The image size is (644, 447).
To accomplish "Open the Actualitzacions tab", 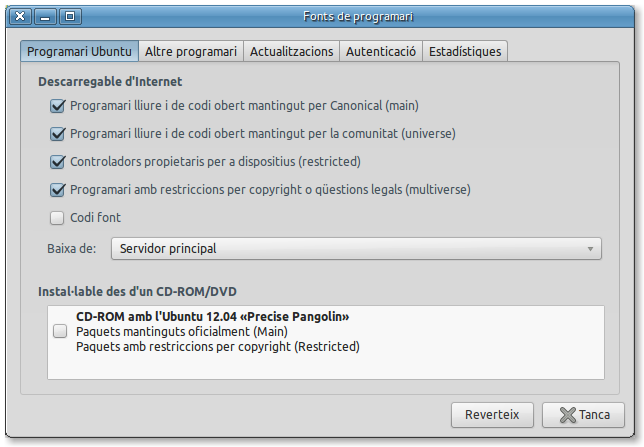I will [x=291, y=51].
